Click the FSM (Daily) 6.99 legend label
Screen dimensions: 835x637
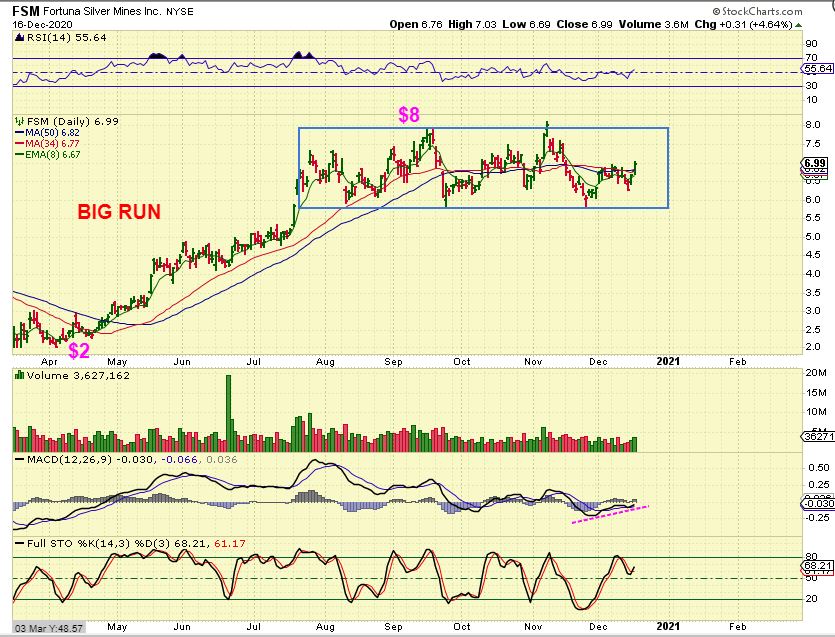[x=73, y=121]
